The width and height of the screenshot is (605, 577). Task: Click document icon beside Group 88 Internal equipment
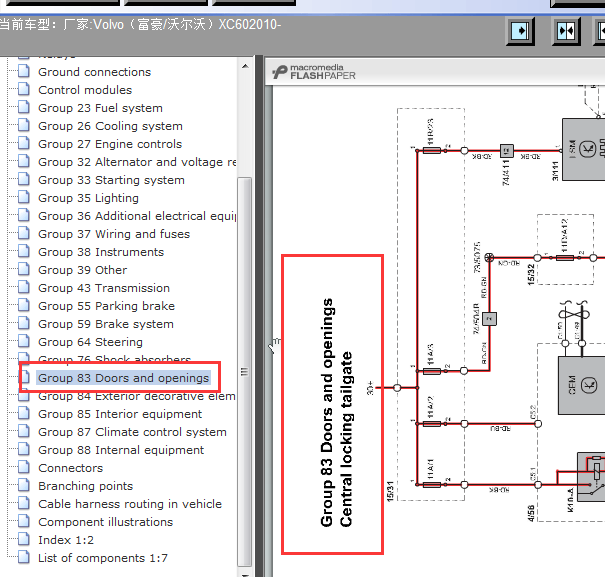[24, 450]
